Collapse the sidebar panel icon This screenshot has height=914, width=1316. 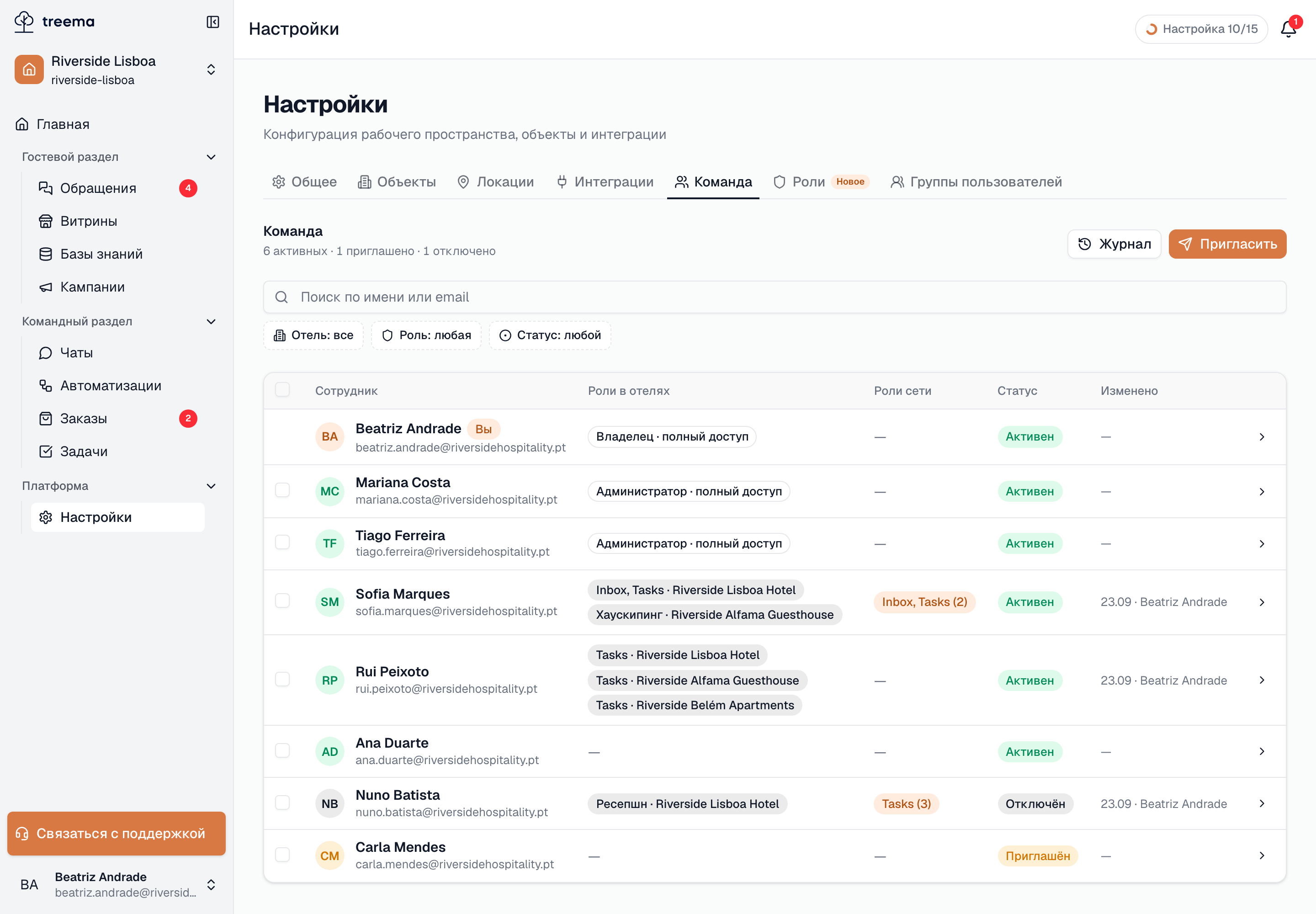point(212,22)
